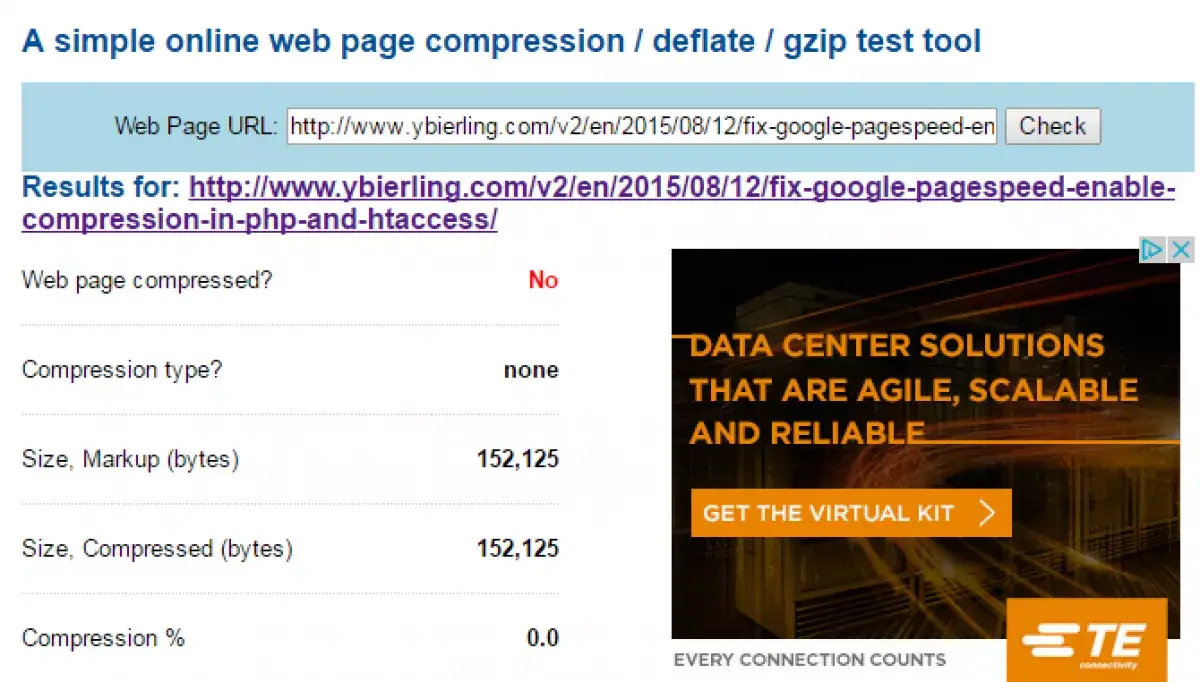
Task: Click the GET THE VIRTUAL KIT button
Action: click(x=851, y=513)
